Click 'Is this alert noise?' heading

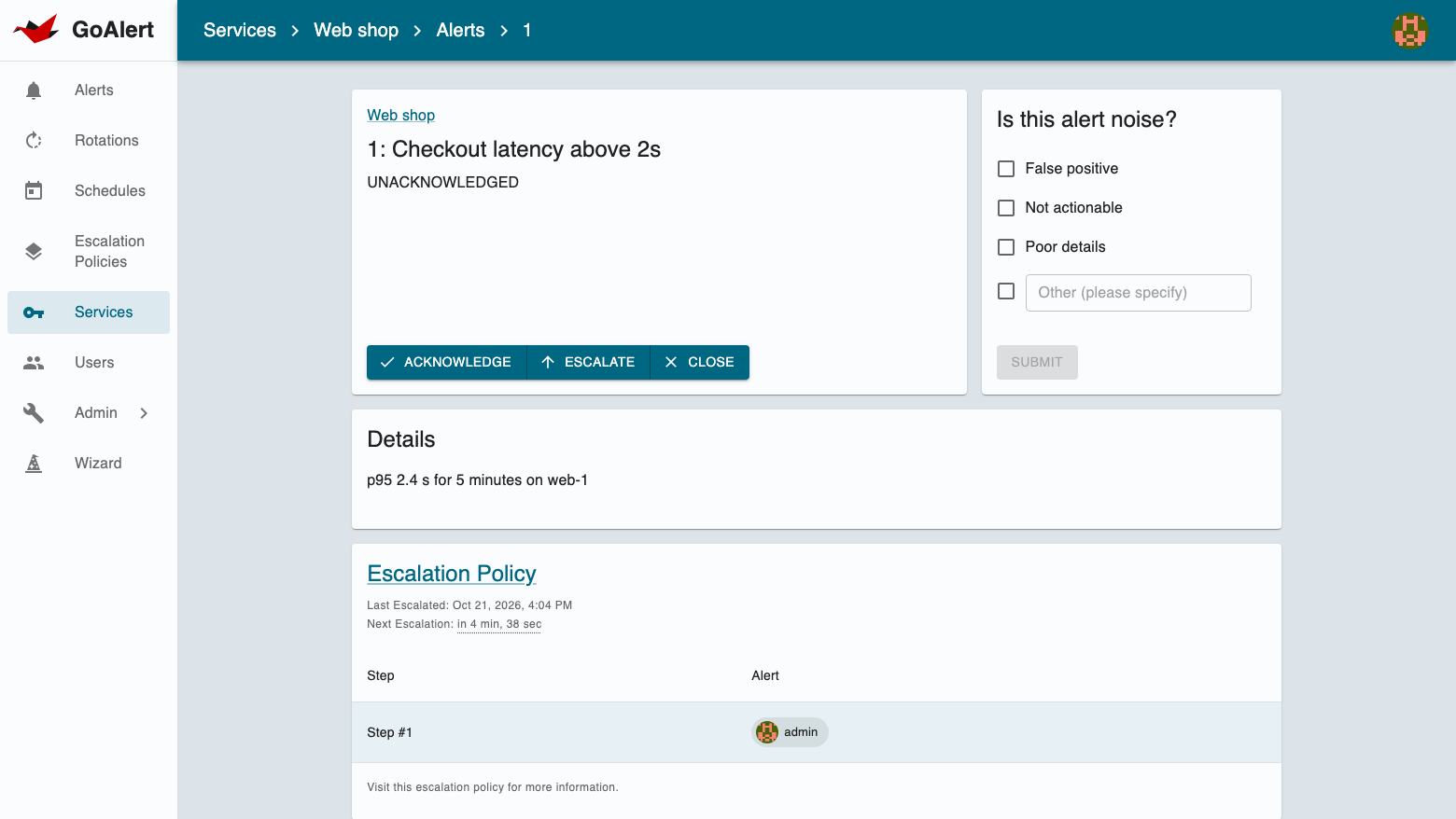click(x=1086, y=119)
